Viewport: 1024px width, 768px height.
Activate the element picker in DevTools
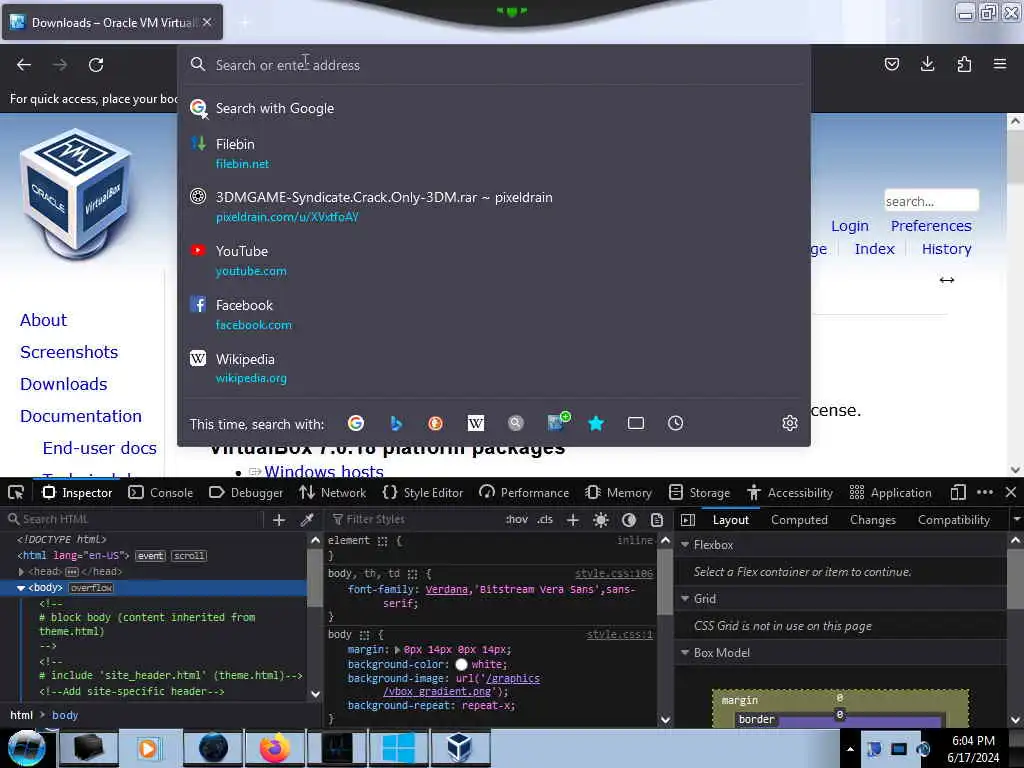pyautogui.click(x=16, y=492)
